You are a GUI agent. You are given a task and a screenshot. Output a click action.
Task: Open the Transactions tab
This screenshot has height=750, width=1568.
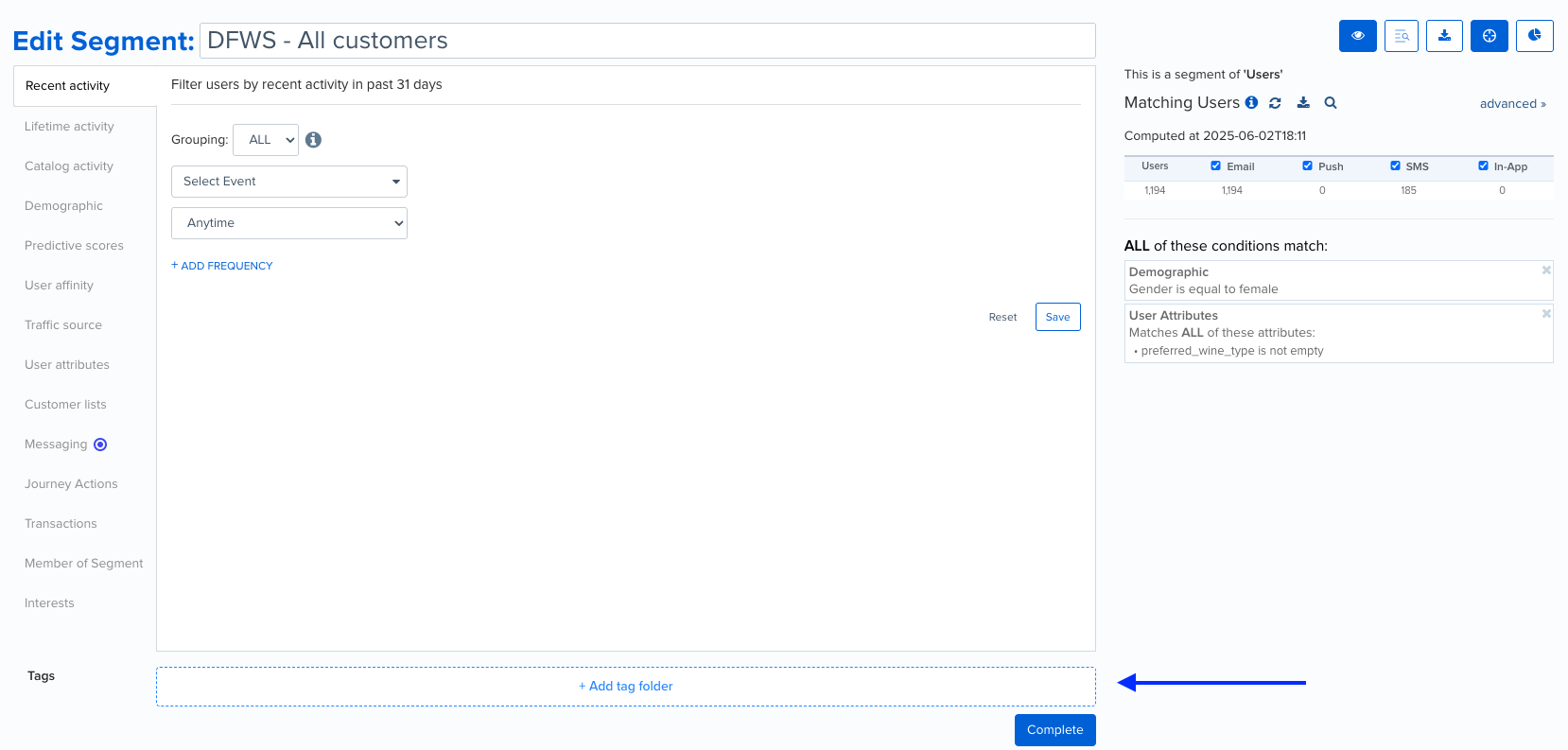click(61, 524)
